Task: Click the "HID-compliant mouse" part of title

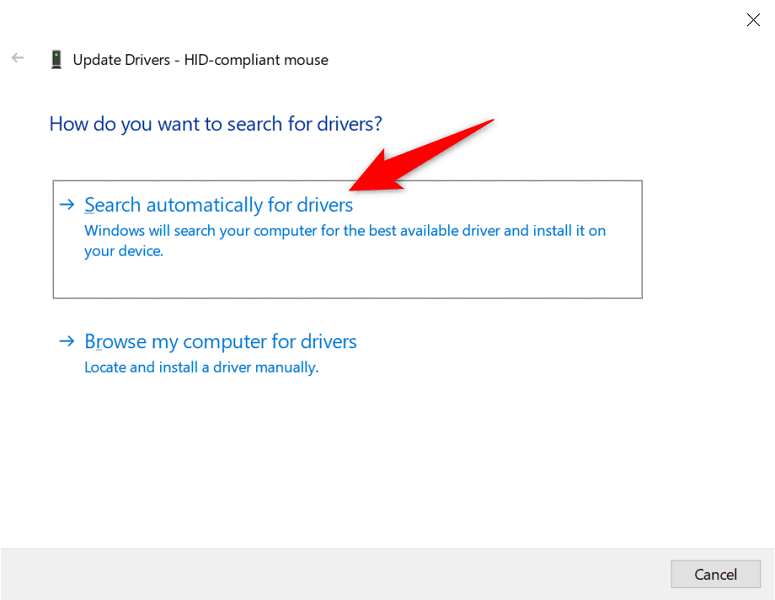Action: [256, 60]
